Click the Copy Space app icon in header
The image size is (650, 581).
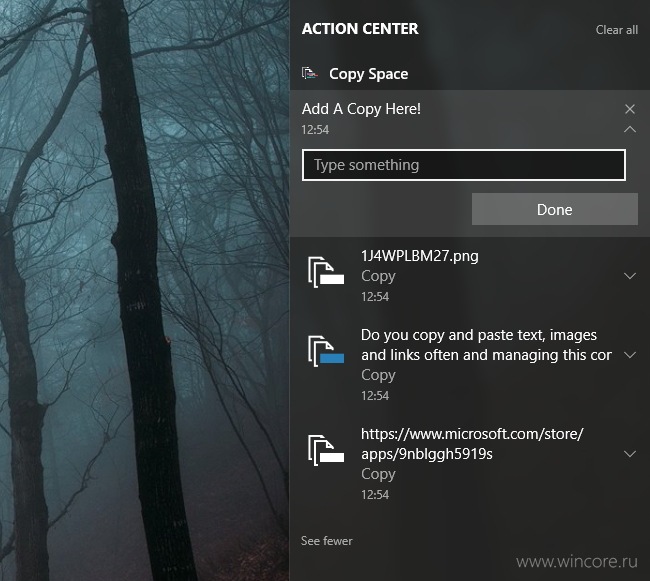(x=310, y=74)
